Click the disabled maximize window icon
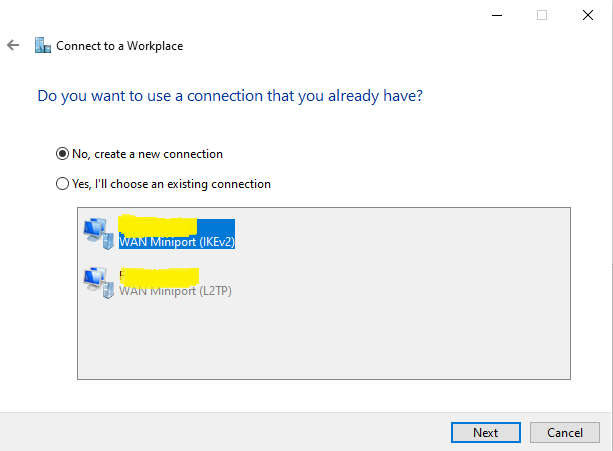This screenshot has height=451, width=613. (542, 15)
